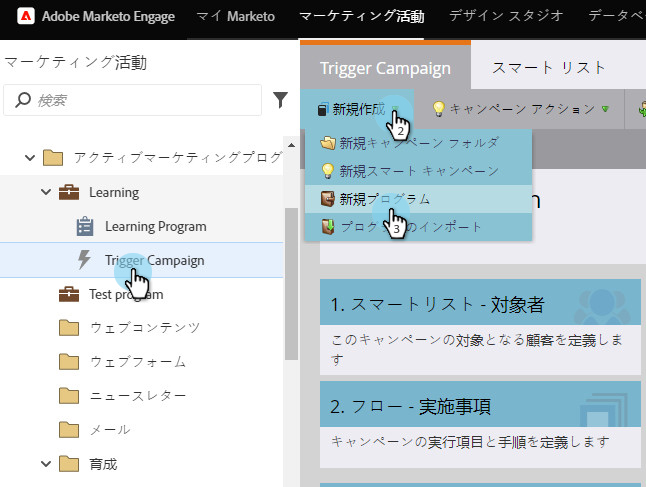Click the tree panel vertical scrollbar thumb

click(291, 283)
